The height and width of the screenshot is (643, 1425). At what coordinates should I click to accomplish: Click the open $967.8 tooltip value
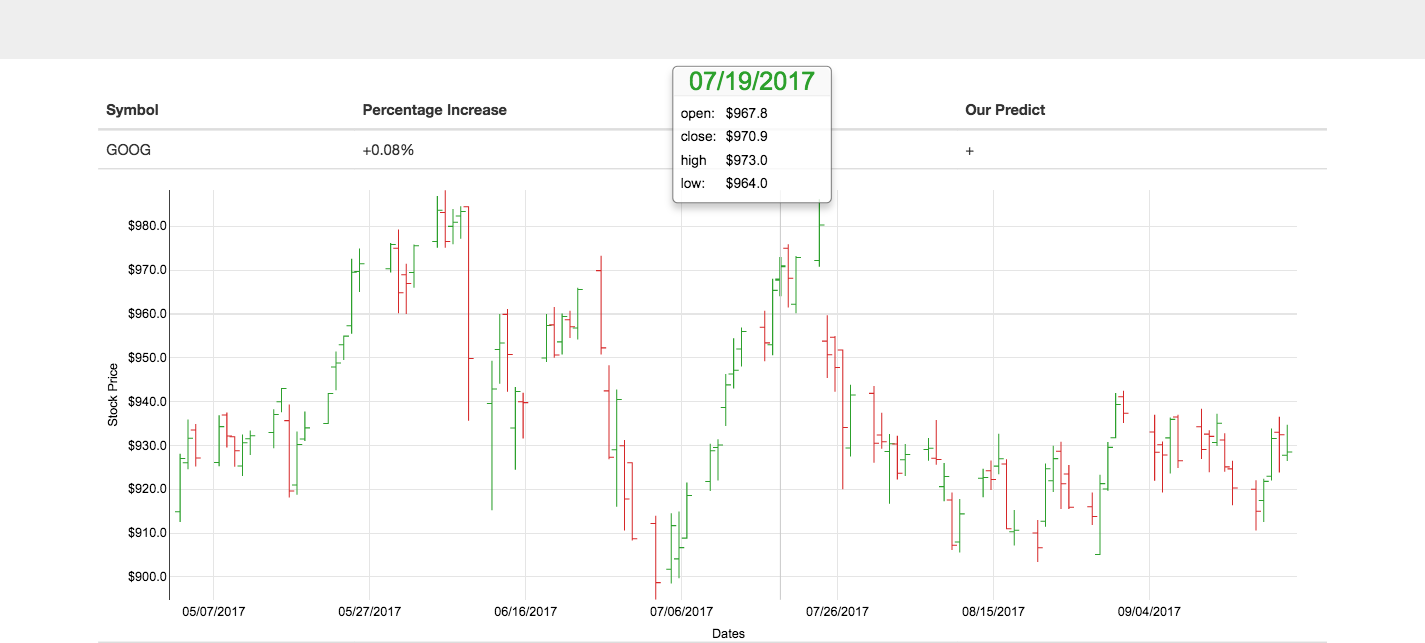[x=747, y=113]
